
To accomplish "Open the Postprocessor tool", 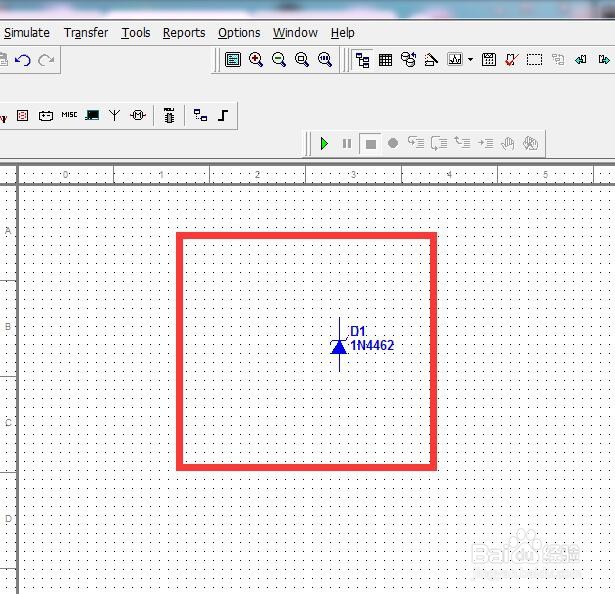I will pyautogui.click(x=489, y=60).
